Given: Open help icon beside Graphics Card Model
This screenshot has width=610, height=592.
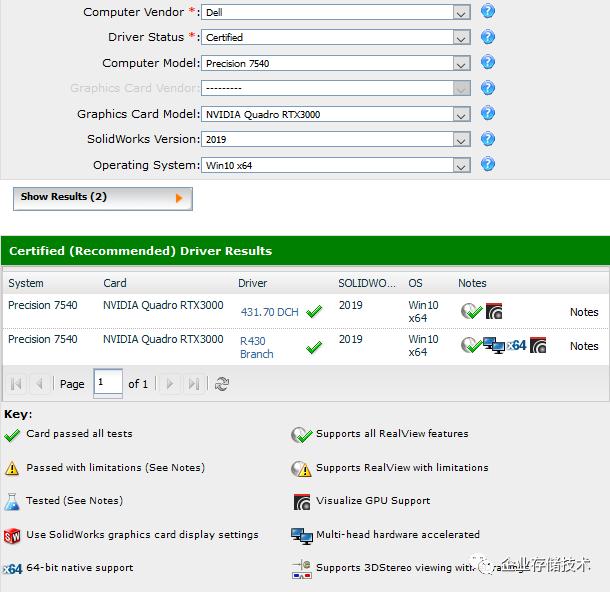Looking at the screenshot, I should (x=487, y=113).
